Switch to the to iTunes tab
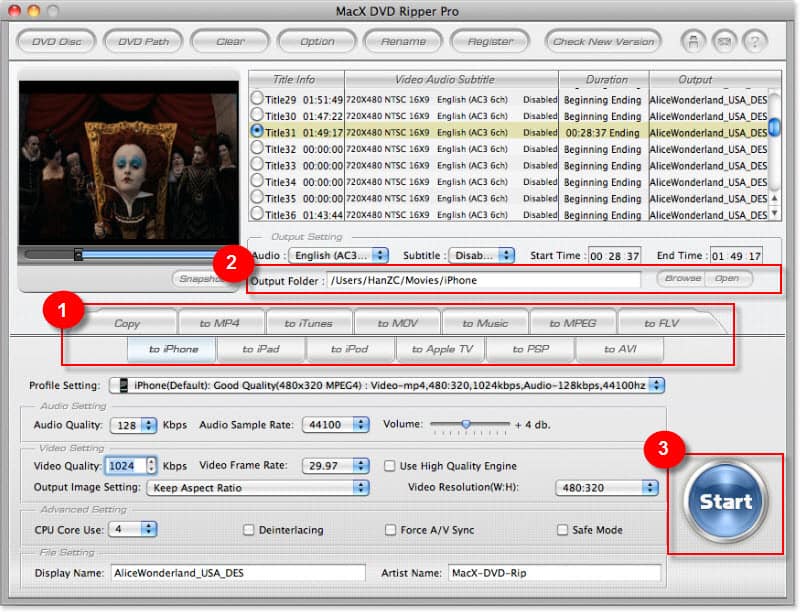The height and width of the screenshot is (612, 800). pos(308,323)
